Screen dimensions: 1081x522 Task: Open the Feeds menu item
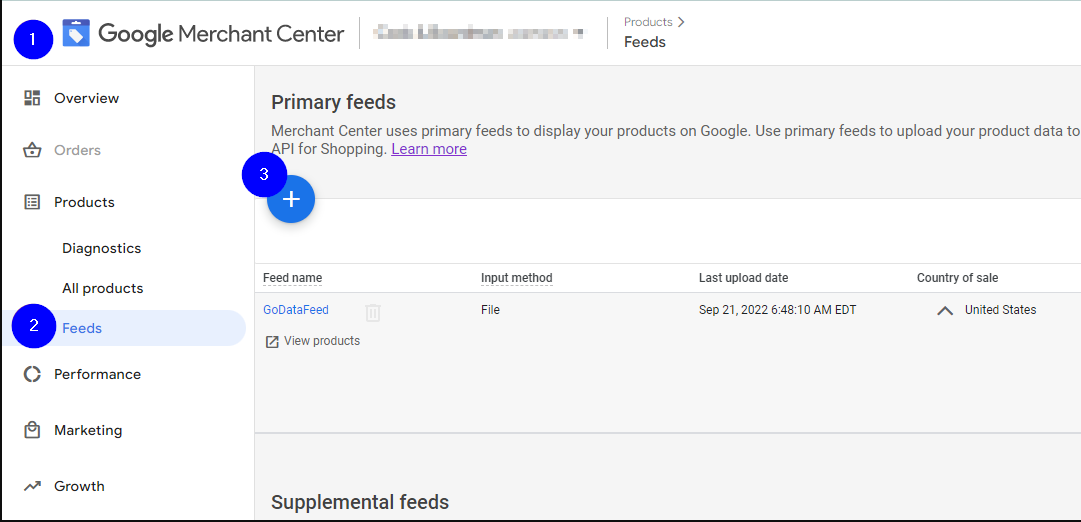(x=82, y=328)
